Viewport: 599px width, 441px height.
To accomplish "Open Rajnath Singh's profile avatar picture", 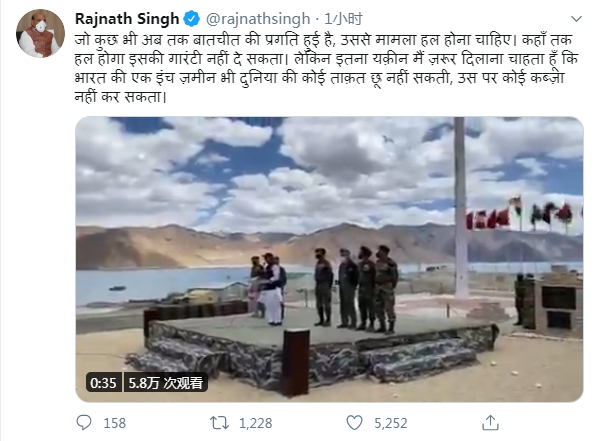I will coord(40,33).
